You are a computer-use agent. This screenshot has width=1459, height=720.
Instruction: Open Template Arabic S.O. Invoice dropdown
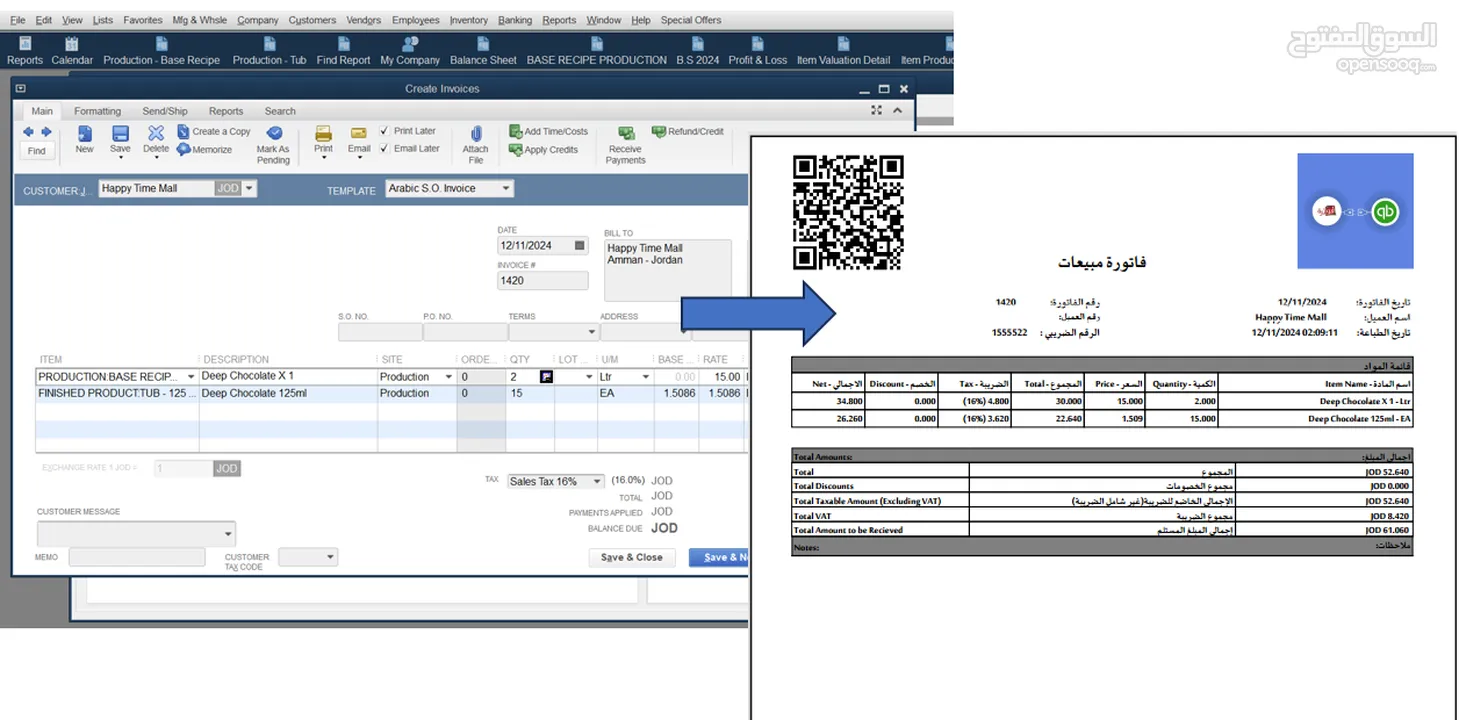(506, 188)
